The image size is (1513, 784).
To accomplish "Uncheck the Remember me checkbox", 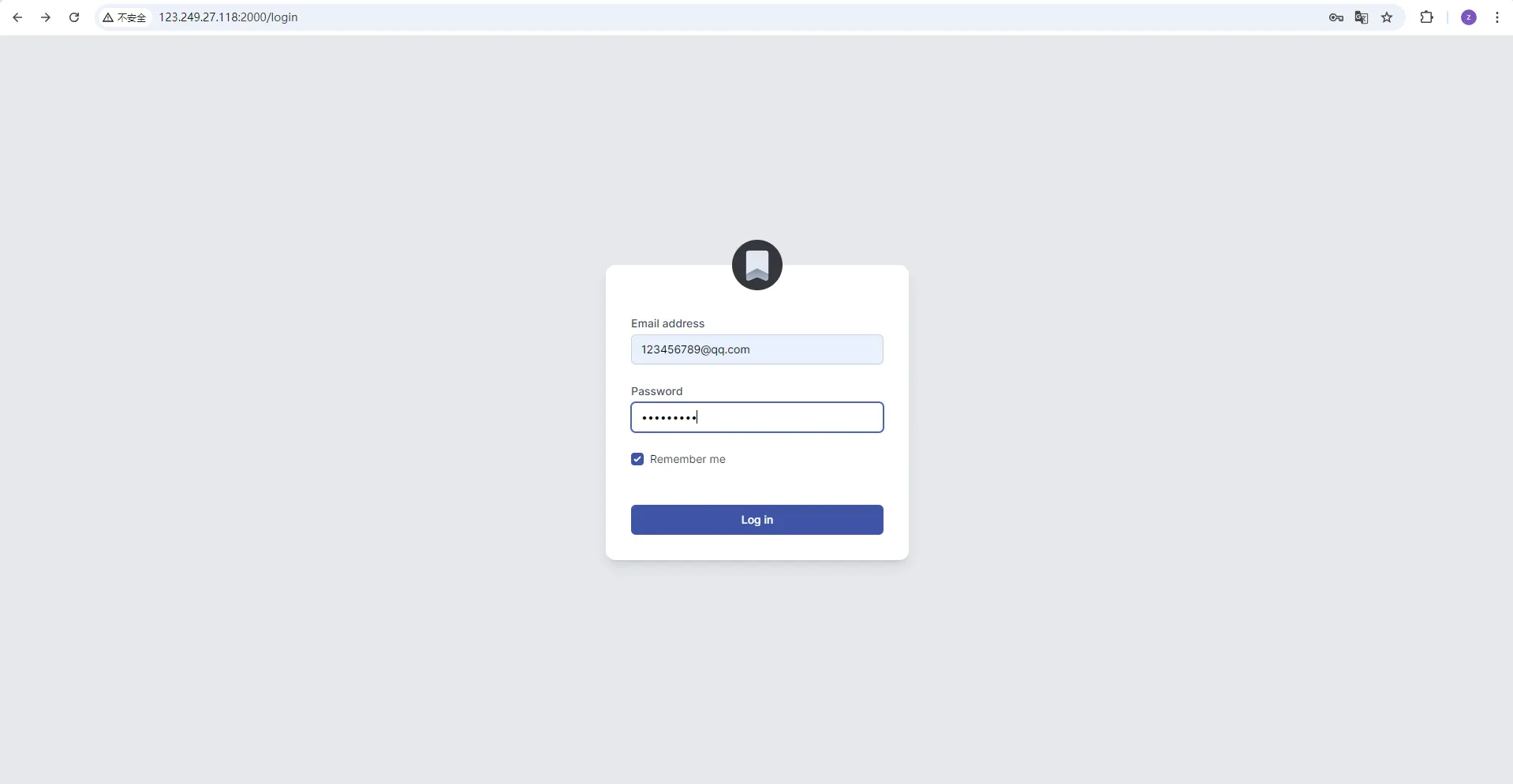I will [637, 459].
